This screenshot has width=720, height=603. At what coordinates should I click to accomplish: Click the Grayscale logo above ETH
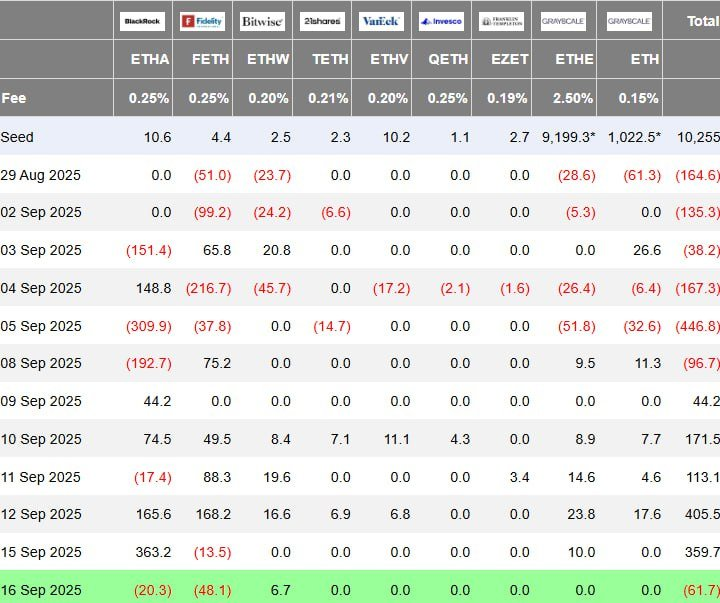click(629, 21)
